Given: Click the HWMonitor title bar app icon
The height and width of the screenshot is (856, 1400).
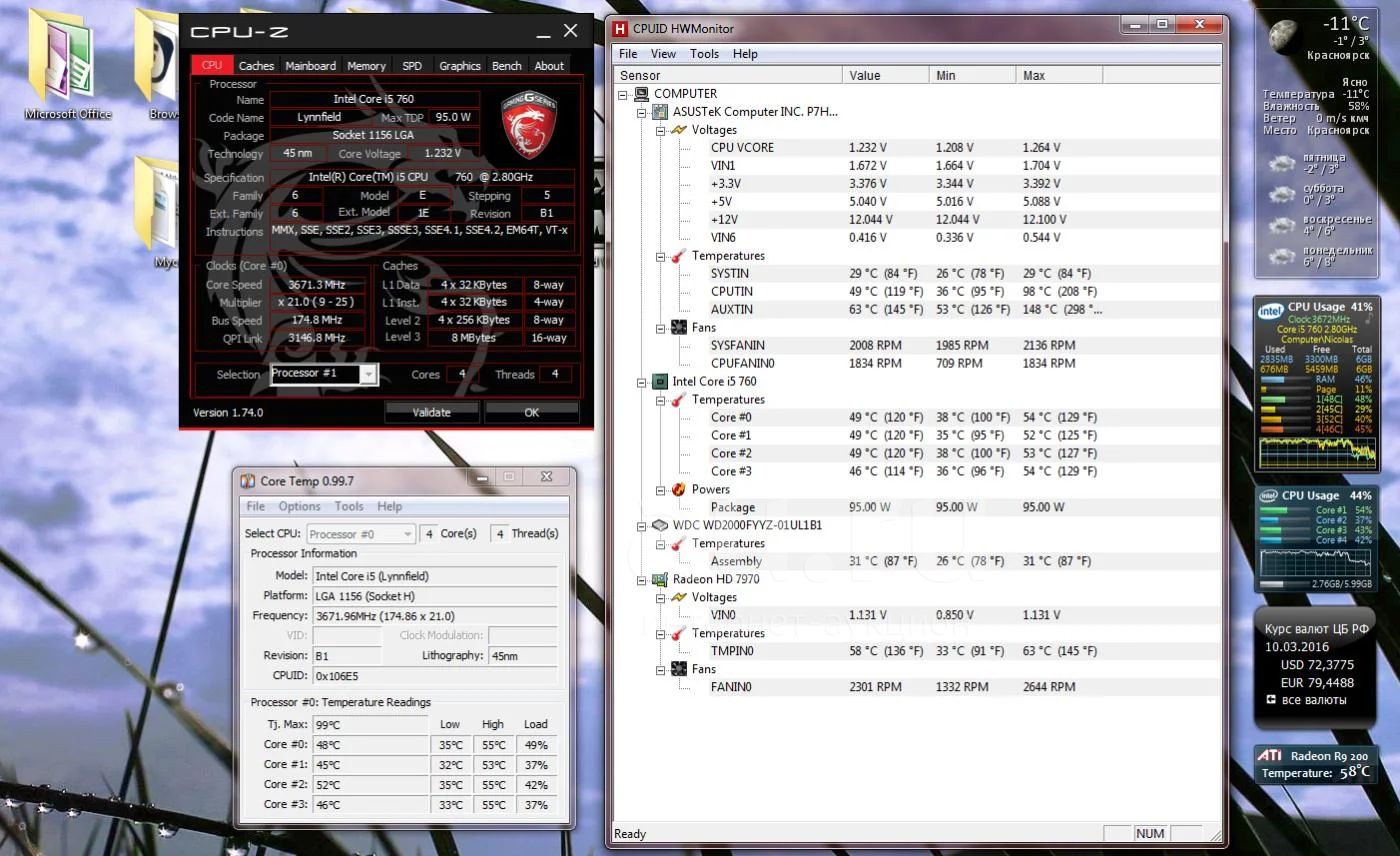Looking at the screenshot, I should [621, 28].
